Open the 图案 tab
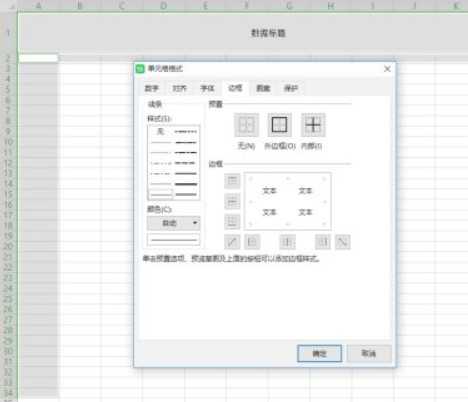The height and width of the screenshot is (402, 468). [x=263, y=88]
